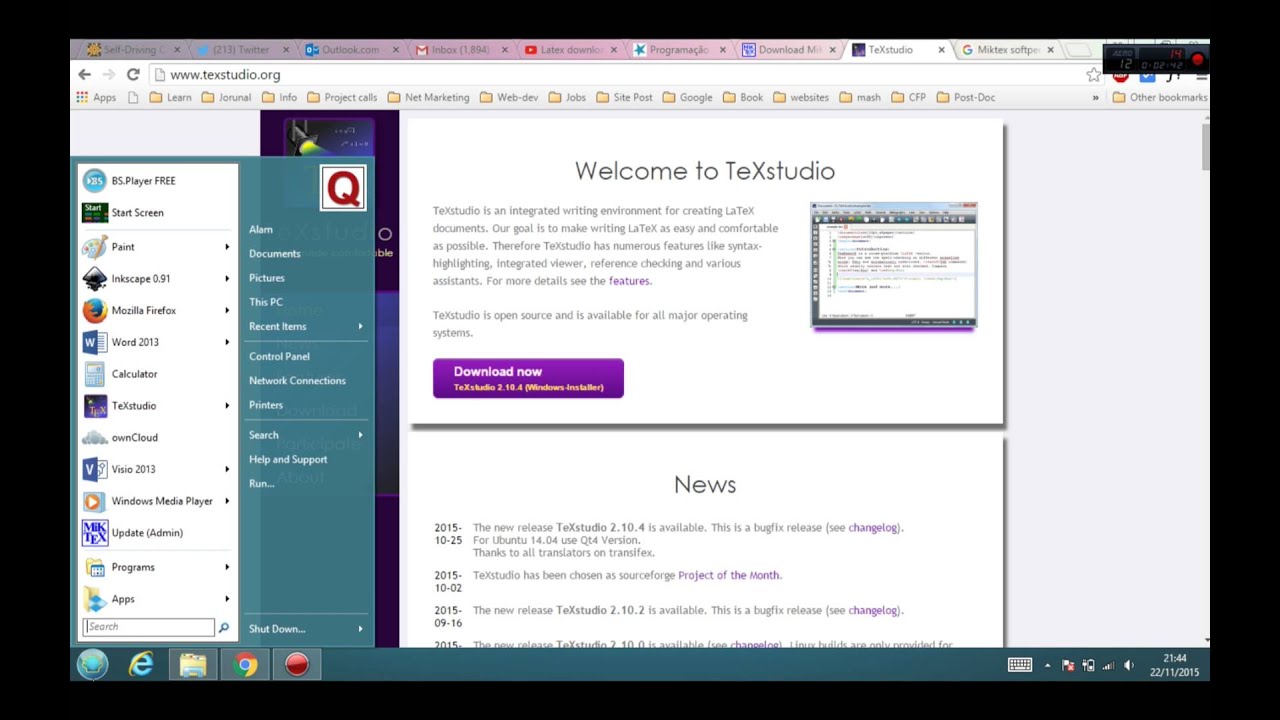
Task: Open the on-screen keyboard tray icon
Action: click(1020, 665)
